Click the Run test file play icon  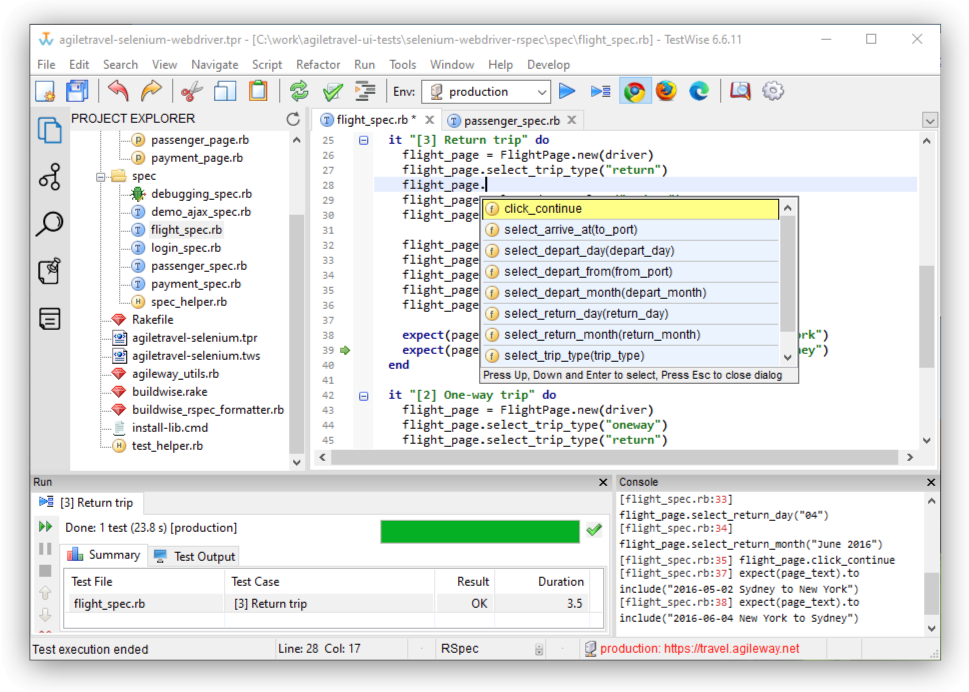point(567,92)
